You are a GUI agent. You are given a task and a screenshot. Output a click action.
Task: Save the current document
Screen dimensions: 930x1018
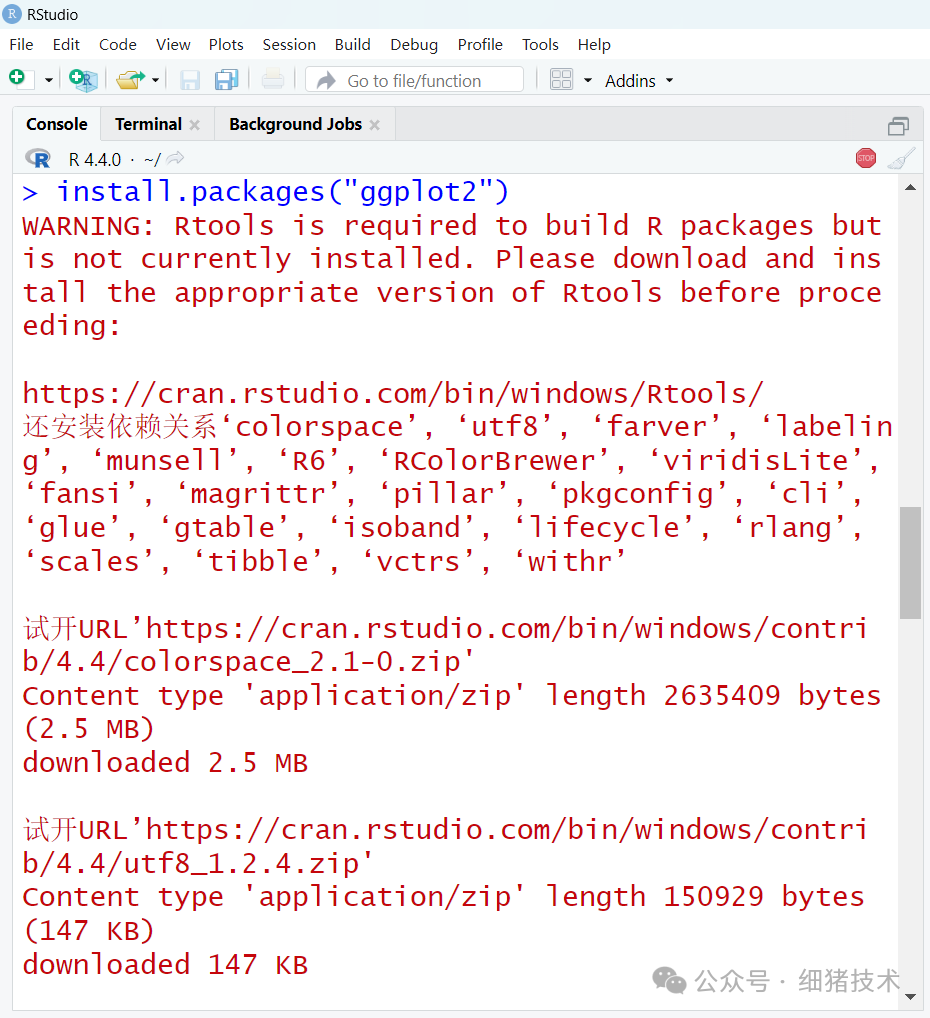(189, 79)
